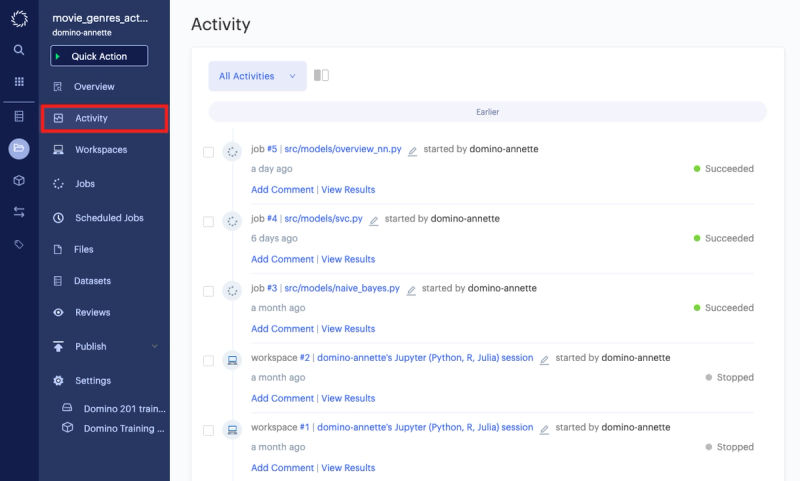Click job #3 spinner type icon
Screen dimensions: 800x481
click(x=232, y=291)
